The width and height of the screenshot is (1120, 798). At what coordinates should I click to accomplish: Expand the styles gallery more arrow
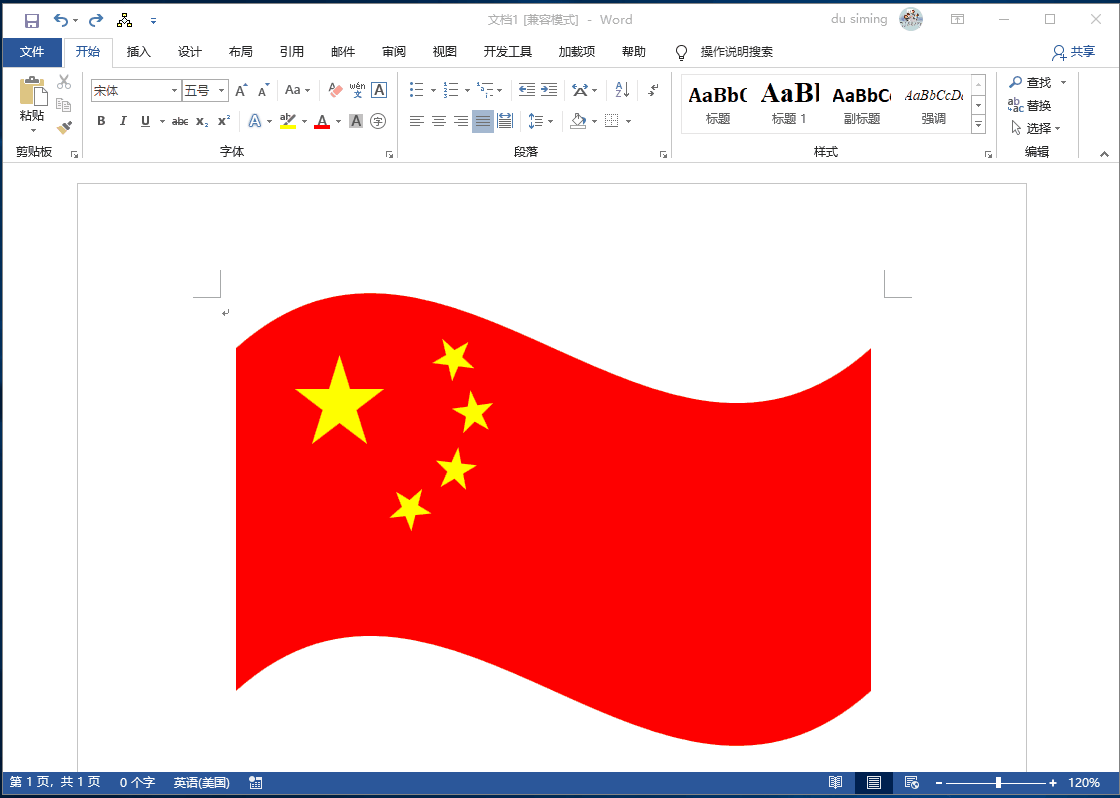(979, 124)
